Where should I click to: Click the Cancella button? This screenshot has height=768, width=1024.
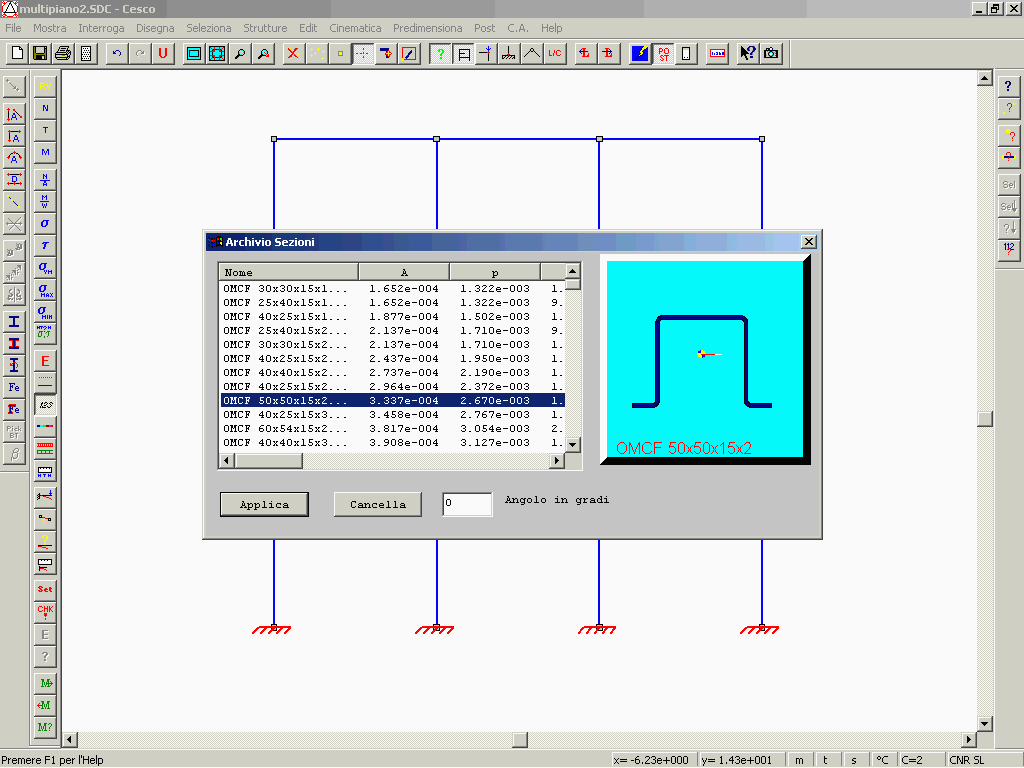click(x=378, y=505)
